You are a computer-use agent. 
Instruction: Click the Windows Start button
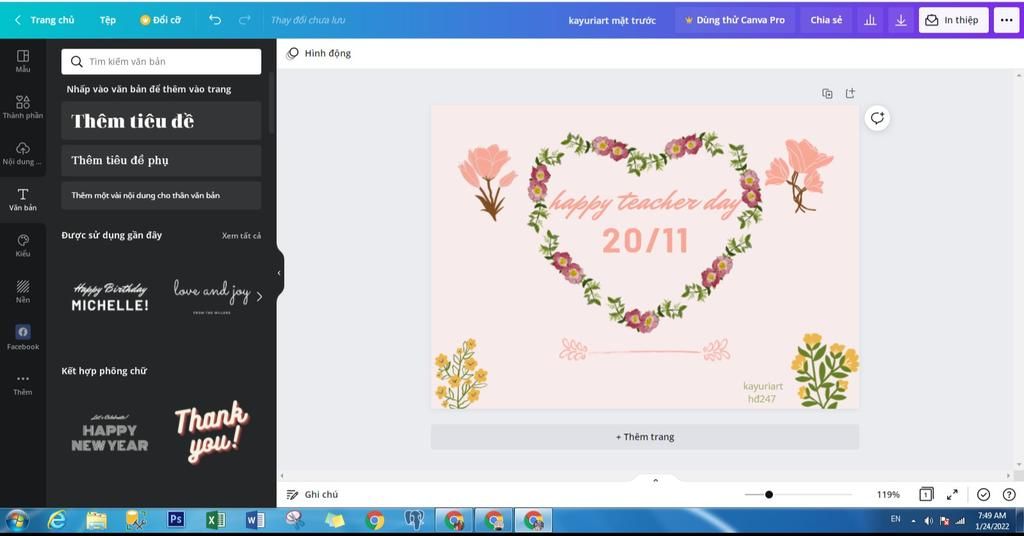pos(17,520)
